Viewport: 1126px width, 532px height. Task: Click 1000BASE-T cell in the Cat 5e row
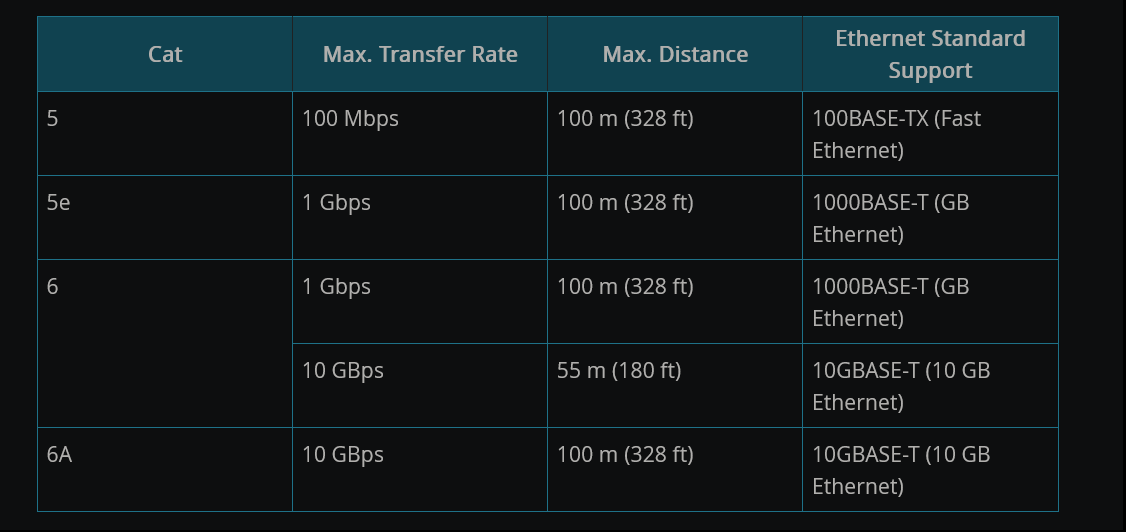point(930,218)
